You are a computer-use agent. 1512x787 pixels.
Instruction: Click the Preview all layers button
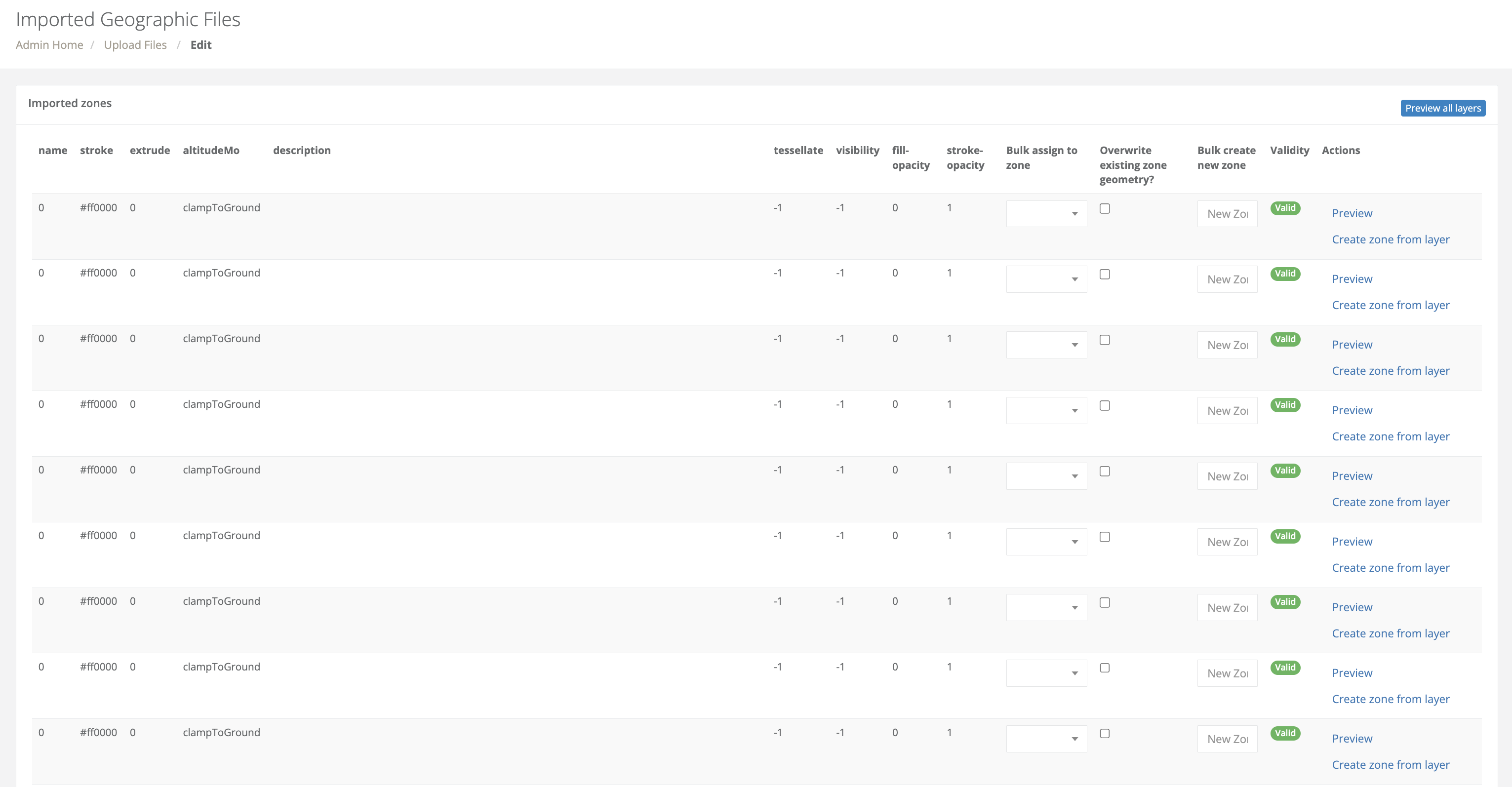(x=1442, y=108)
